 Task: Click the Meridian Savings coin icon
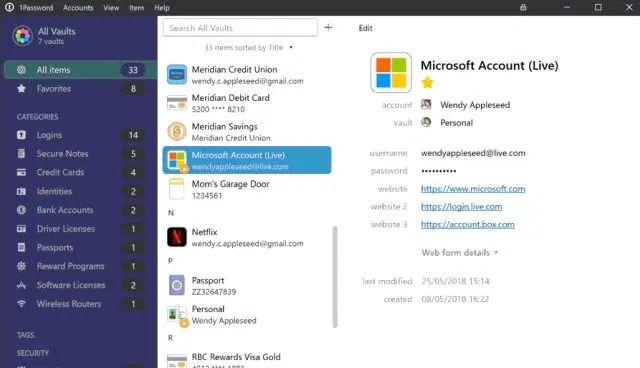[x=177, y=132]
